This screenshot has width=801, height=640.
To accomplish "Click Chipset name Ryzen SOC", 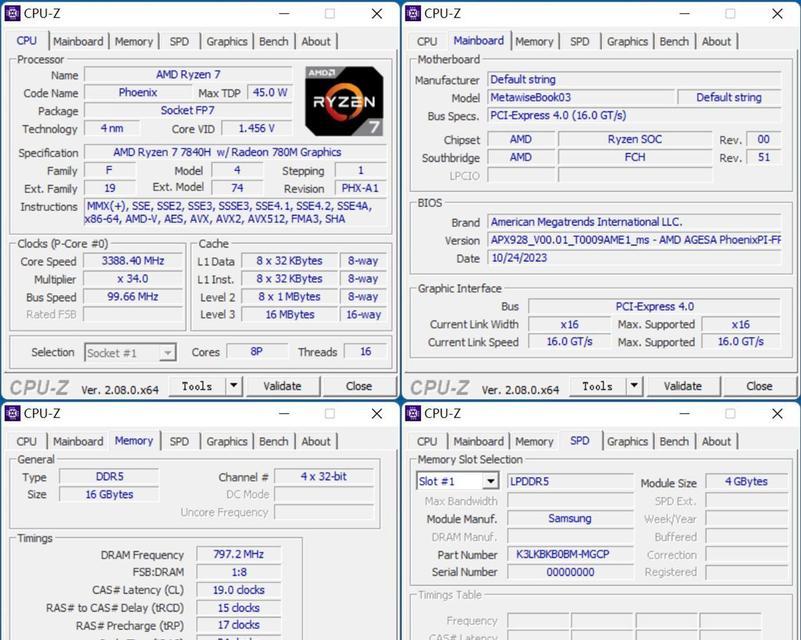I will pyautogui.click(x=635, y=139).
